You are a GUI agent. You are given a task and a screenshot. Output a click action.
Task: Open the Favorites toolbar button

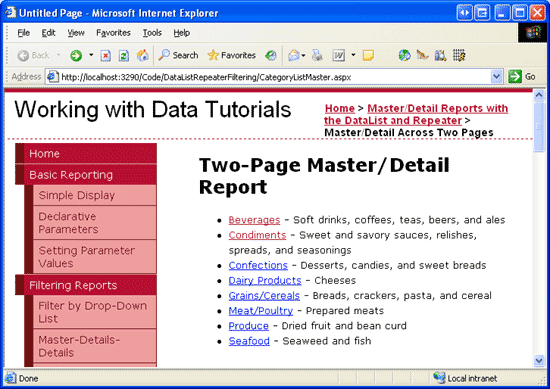232,55
